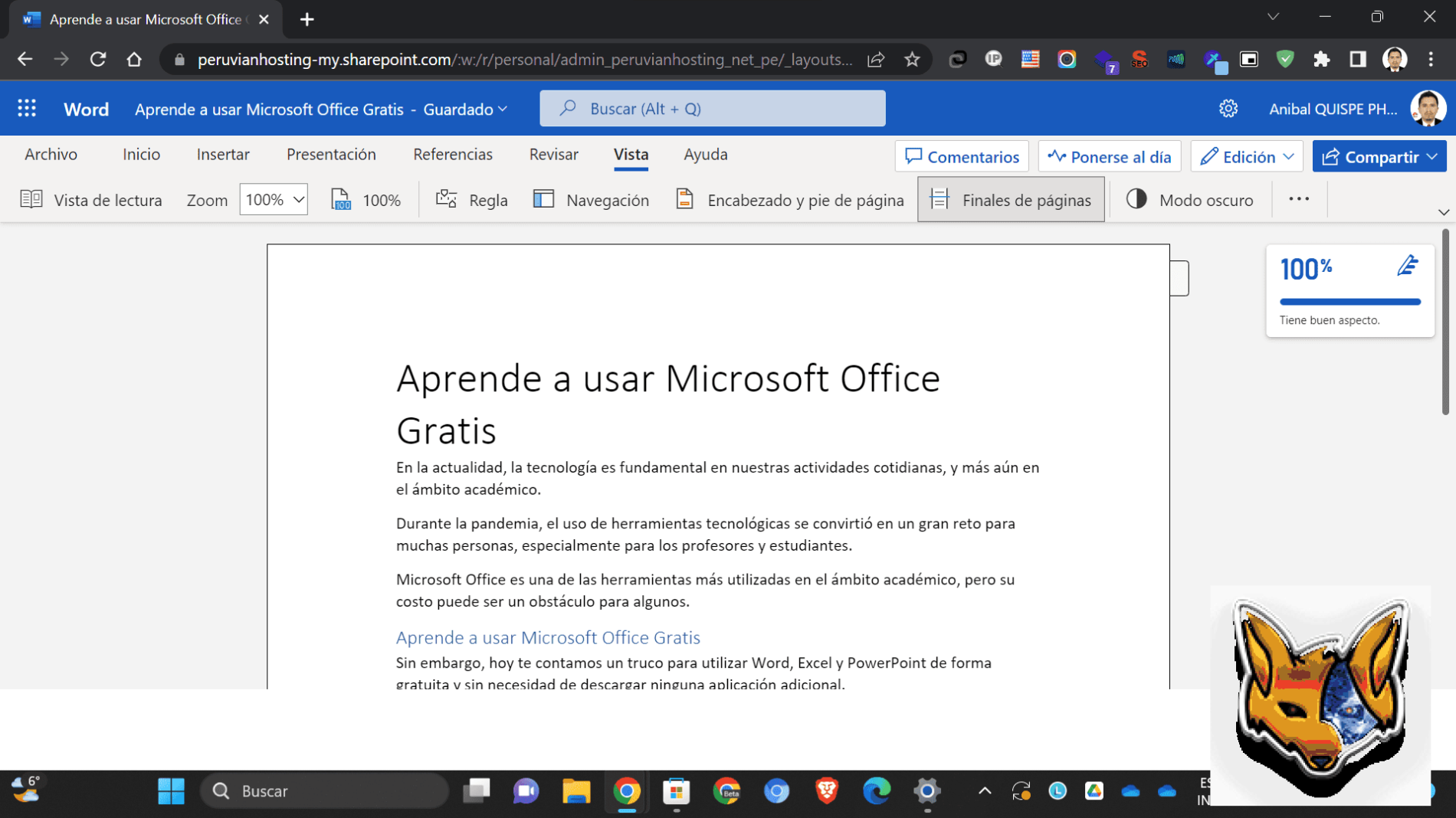
Task: Open the weather widget showing 6°
Action: (26, 789)
